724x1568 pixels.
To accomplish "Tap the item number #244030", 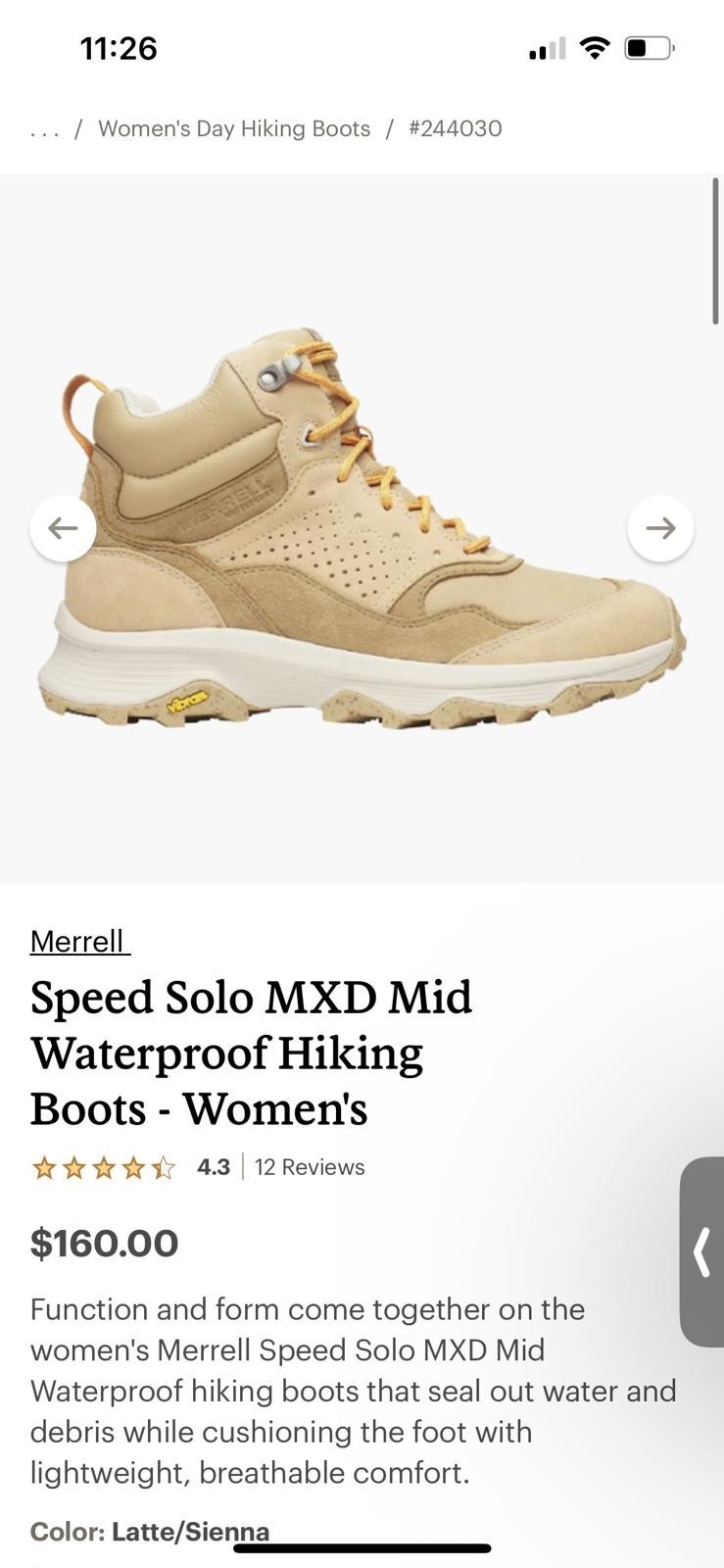I will [x=456, y=128].
